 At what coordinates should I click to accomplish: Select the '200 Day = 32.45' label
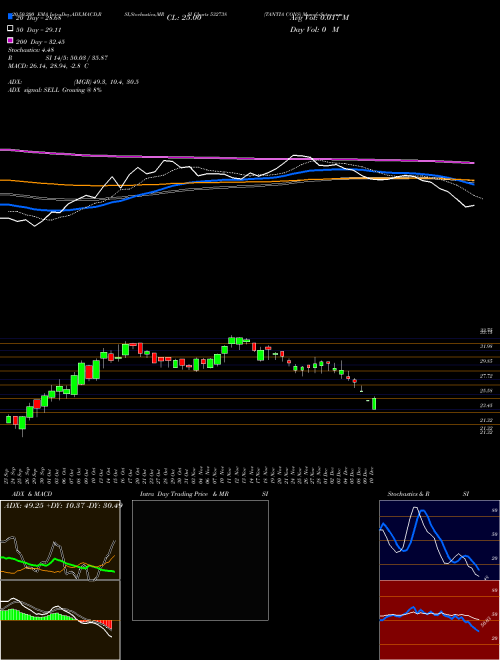[40, 42]
